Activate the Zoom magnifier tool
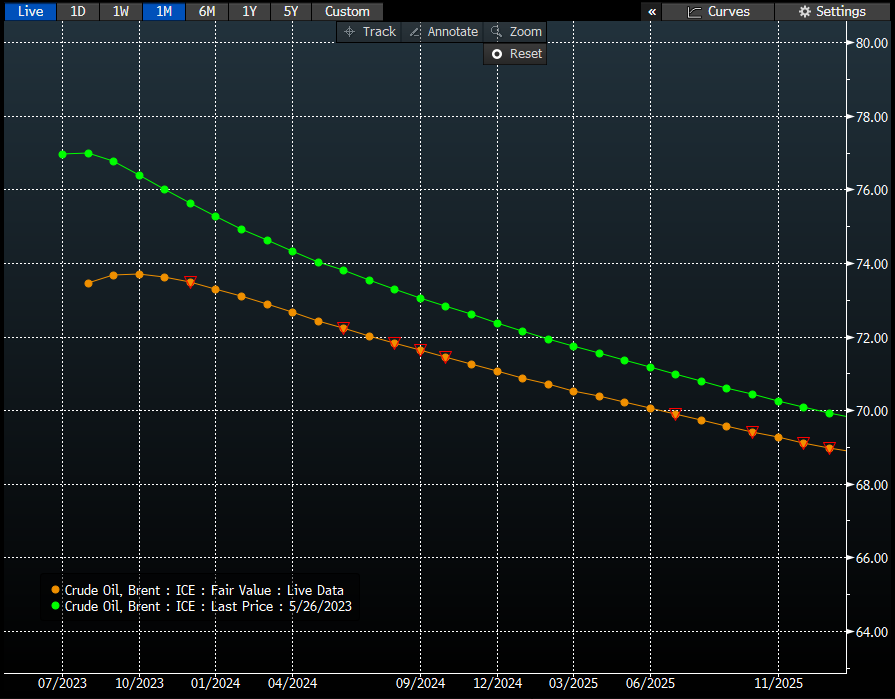The image size is (895, 699). (516, 32)
